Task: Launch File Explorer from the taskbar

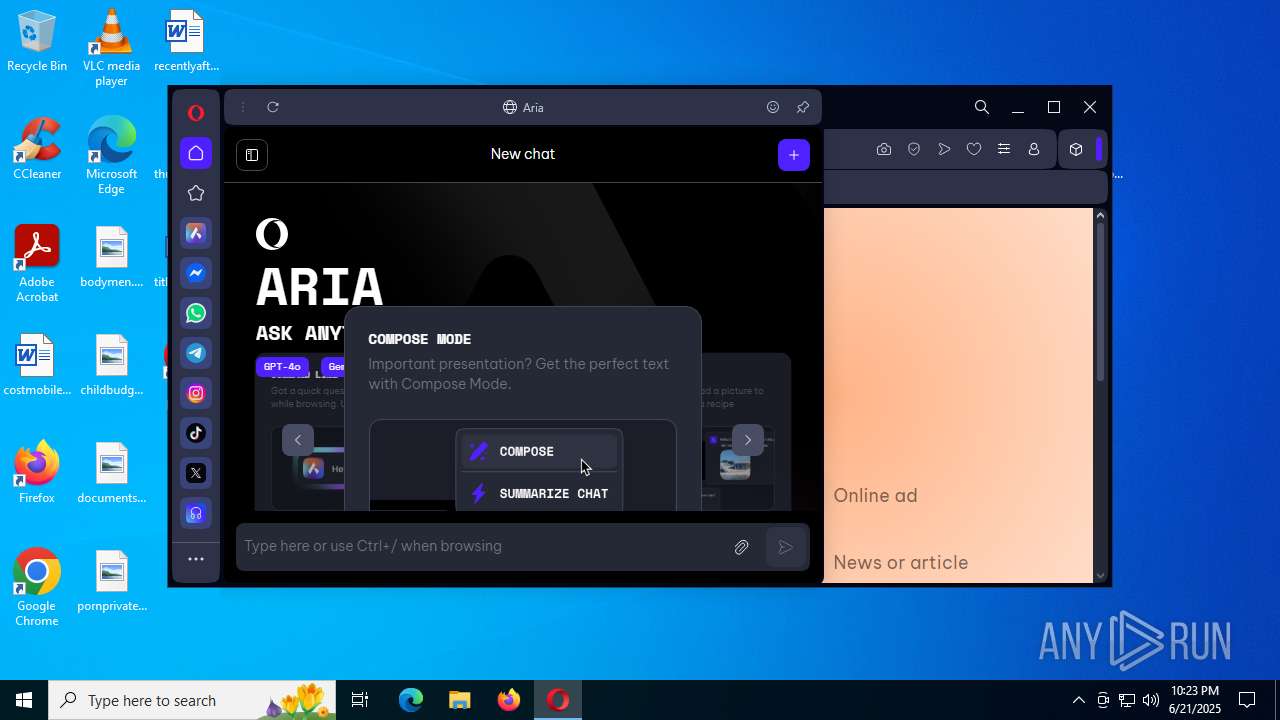Action: (x=459, y=700)
